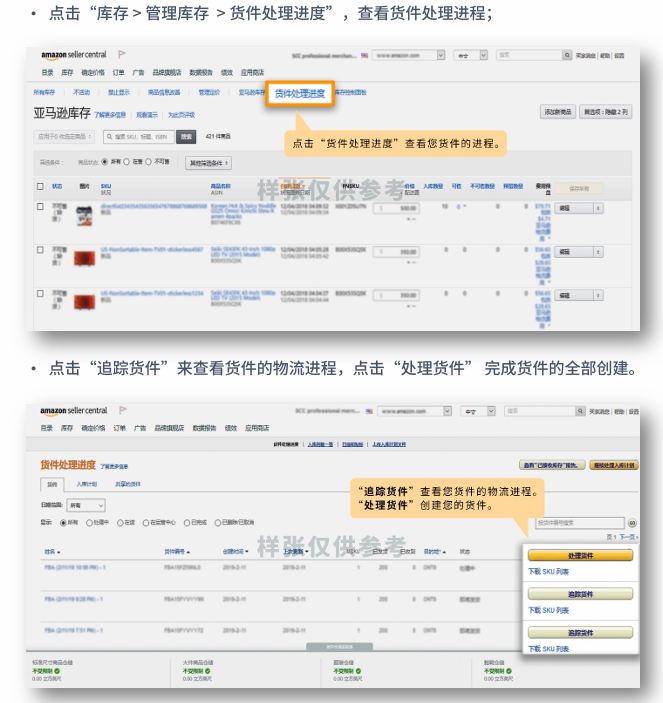Open www.amazon.com marketplace dropdown on 亚马逊库存 page
663x703 pixels.
[408, 55]
